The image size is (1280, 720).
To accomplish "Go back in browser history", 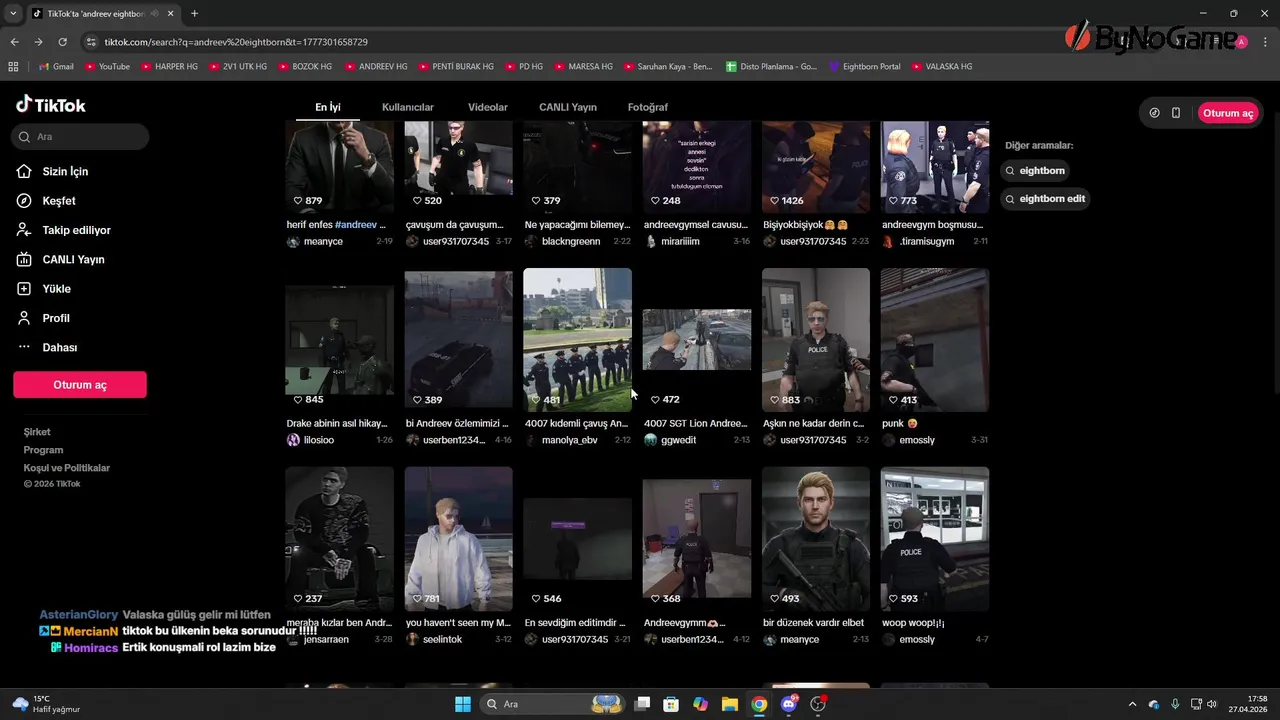I will click(x=14, y=42).
